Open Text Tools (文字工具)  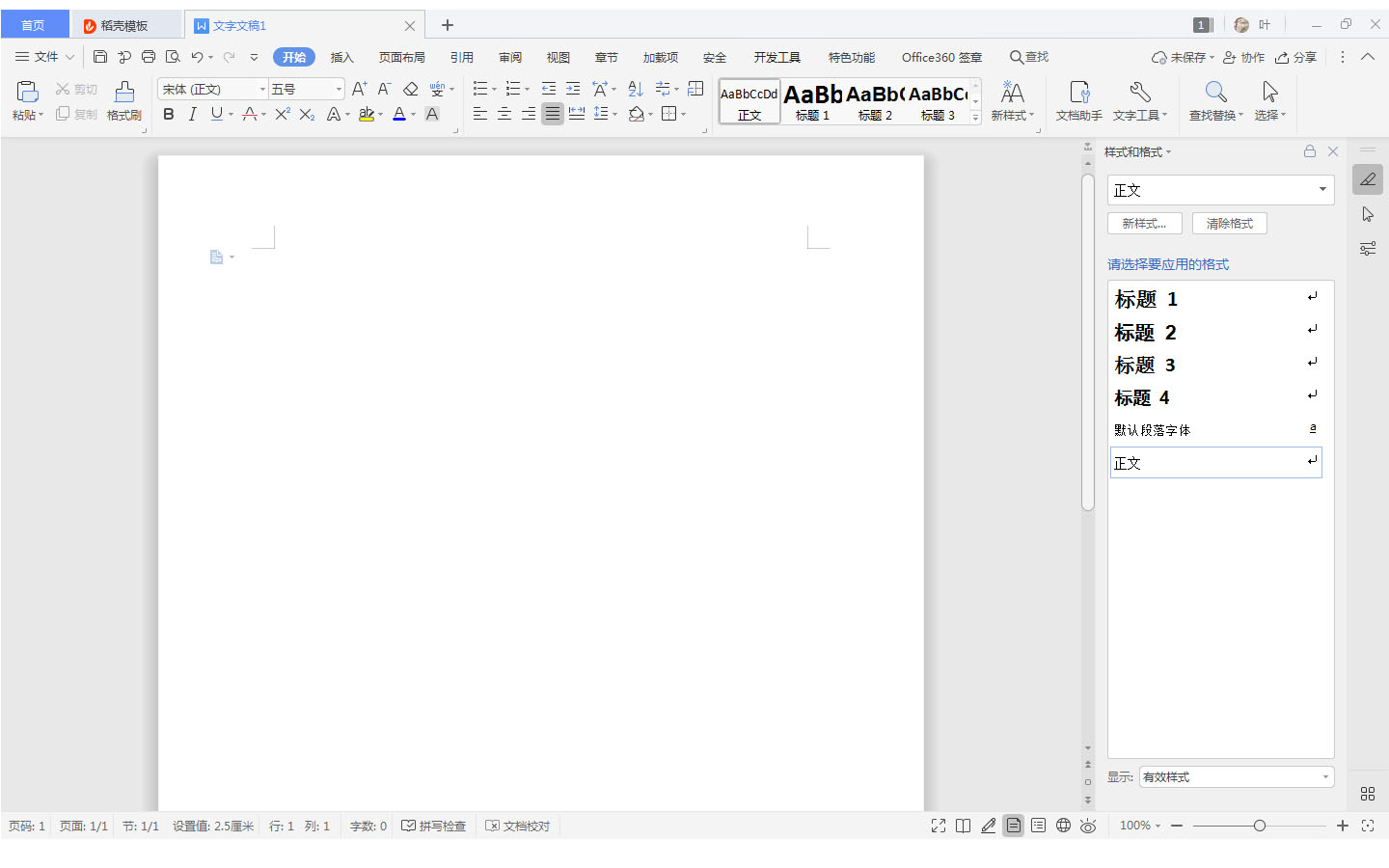(1139, 100)
